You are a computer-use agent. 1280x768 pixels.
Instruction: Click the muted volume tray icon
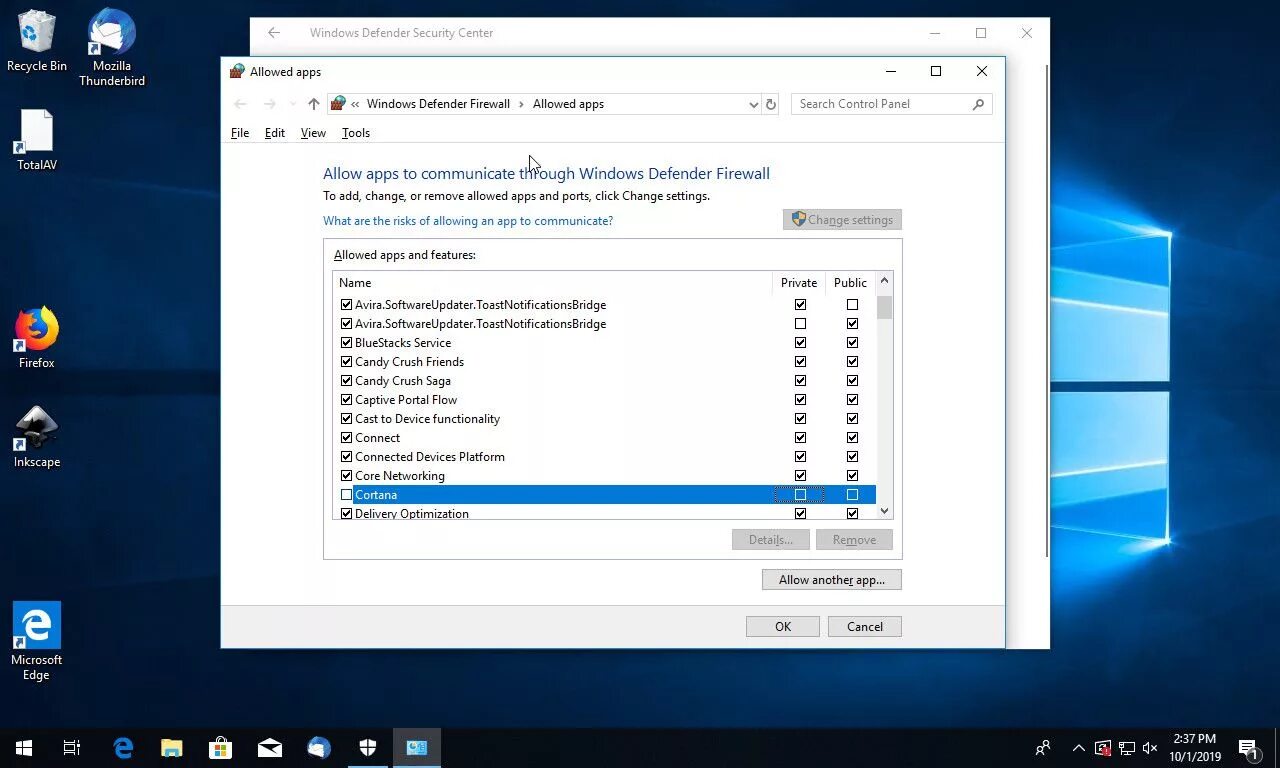point(1150,748)
